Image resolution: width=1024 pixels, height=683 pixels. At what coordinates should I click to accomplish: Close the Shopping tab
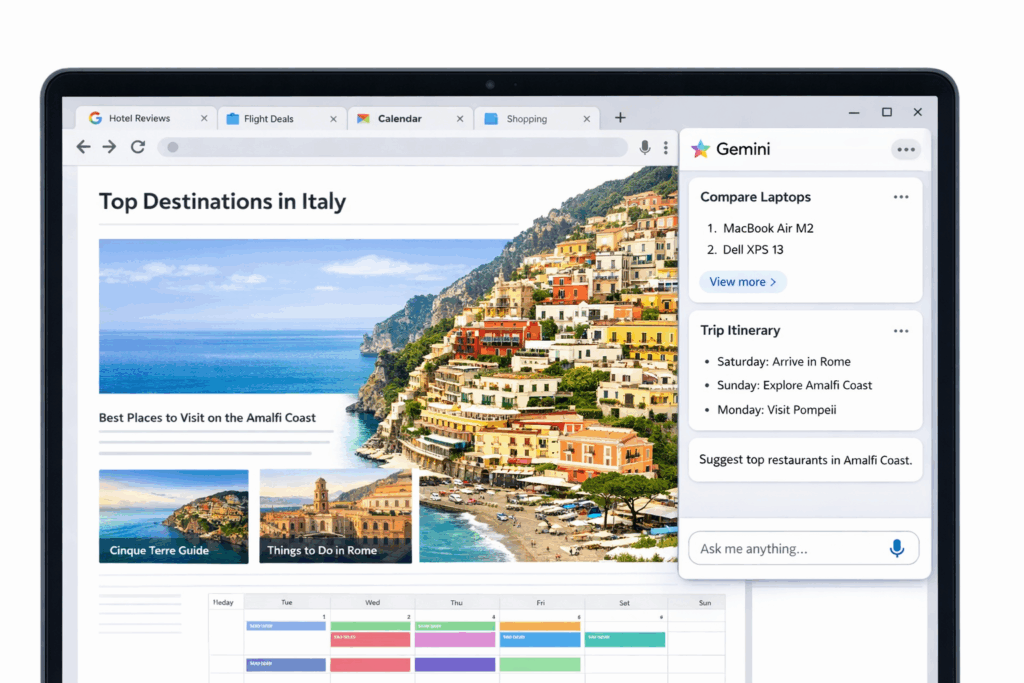tap(587, 118)
